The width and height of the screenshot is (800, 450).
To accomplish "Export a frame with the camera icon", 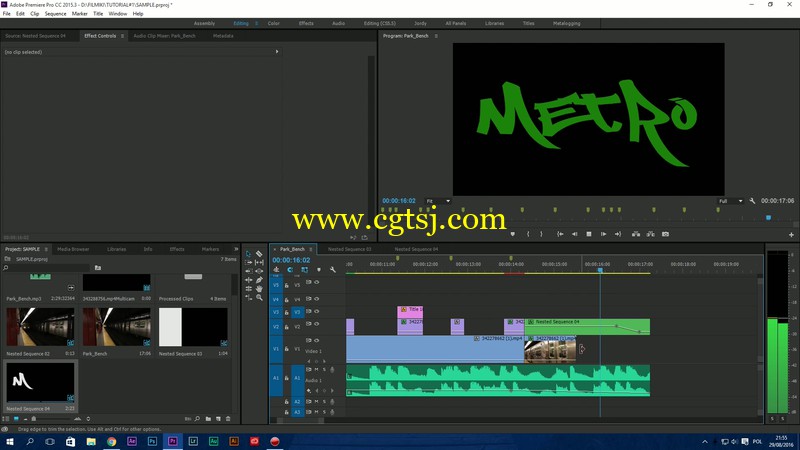I will click(665, 234).
